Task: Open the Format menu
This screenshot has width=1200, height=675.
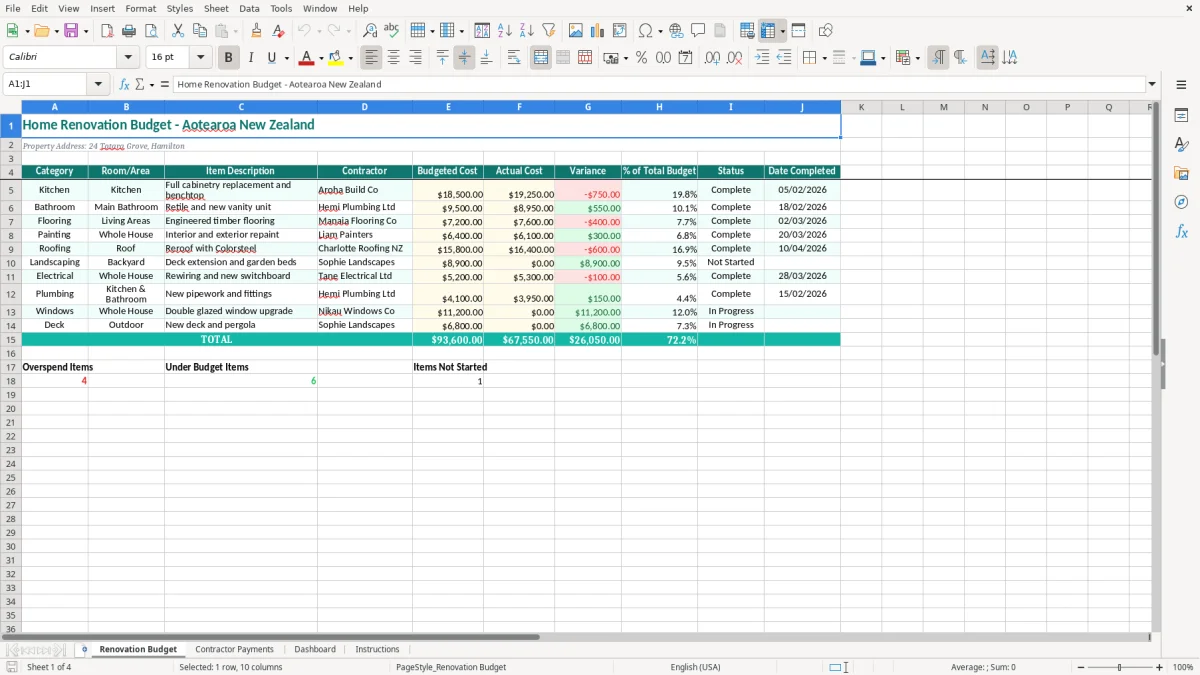Action: [140, 8]
